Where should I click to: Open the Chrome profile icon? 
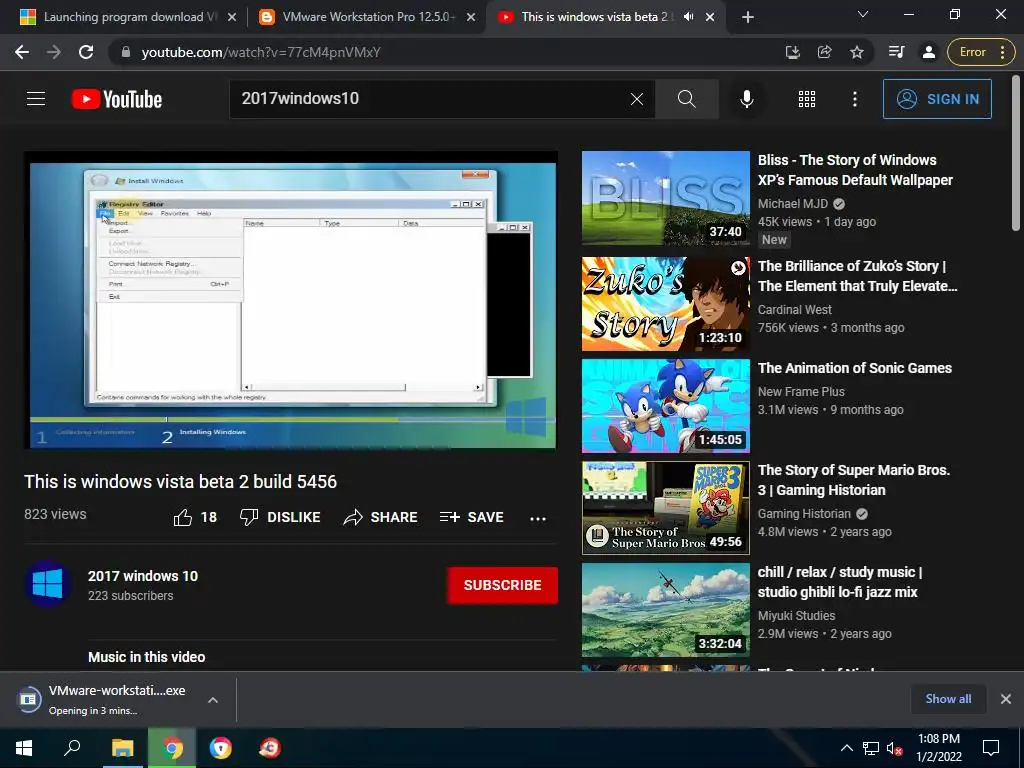pos(929,52)
